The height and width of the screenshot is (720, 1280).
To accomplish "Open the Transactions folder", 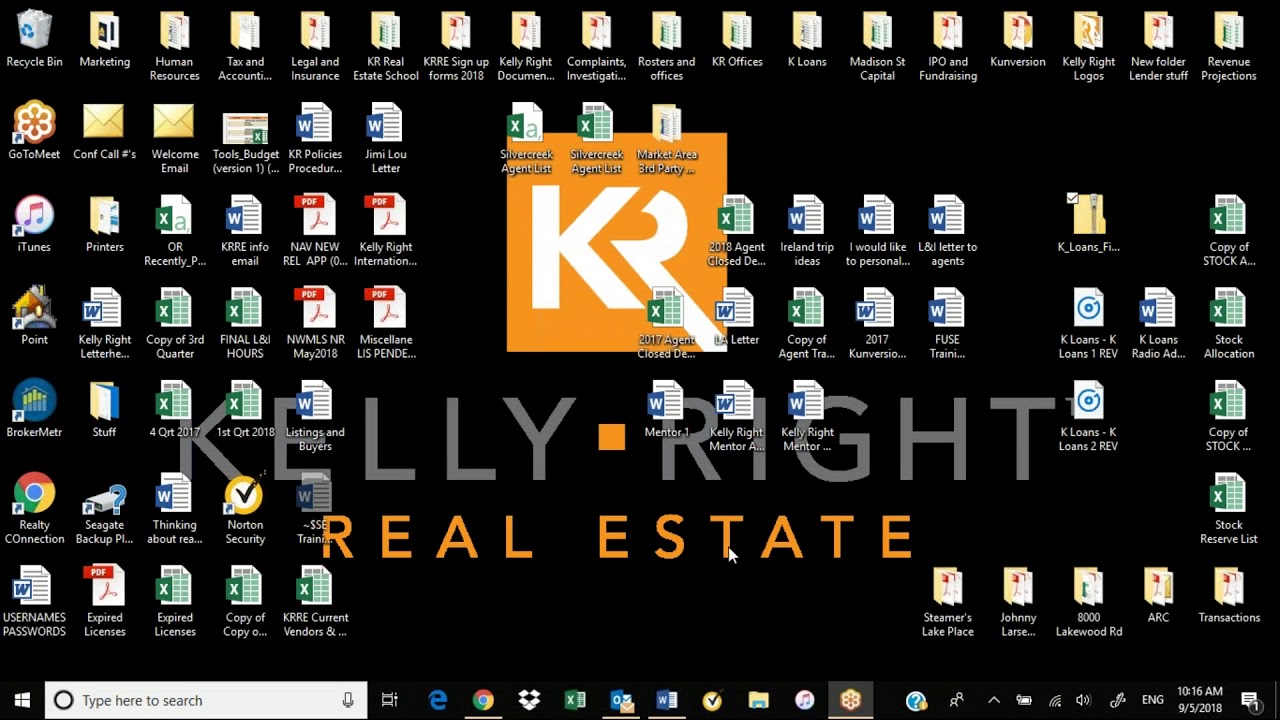I will [1229, 596].
